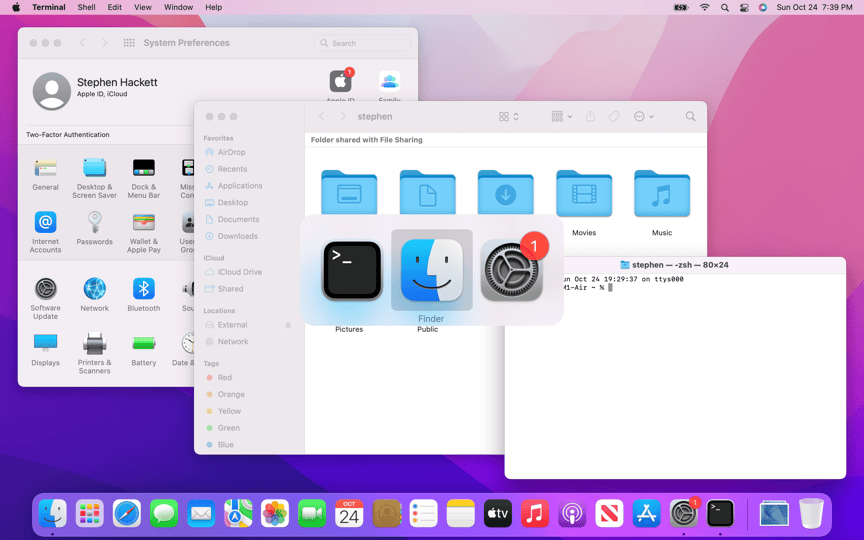Select Finder in the app switcher
This screenshot has height=540, width=864.
pyautogui.click(x=431, y=271)
